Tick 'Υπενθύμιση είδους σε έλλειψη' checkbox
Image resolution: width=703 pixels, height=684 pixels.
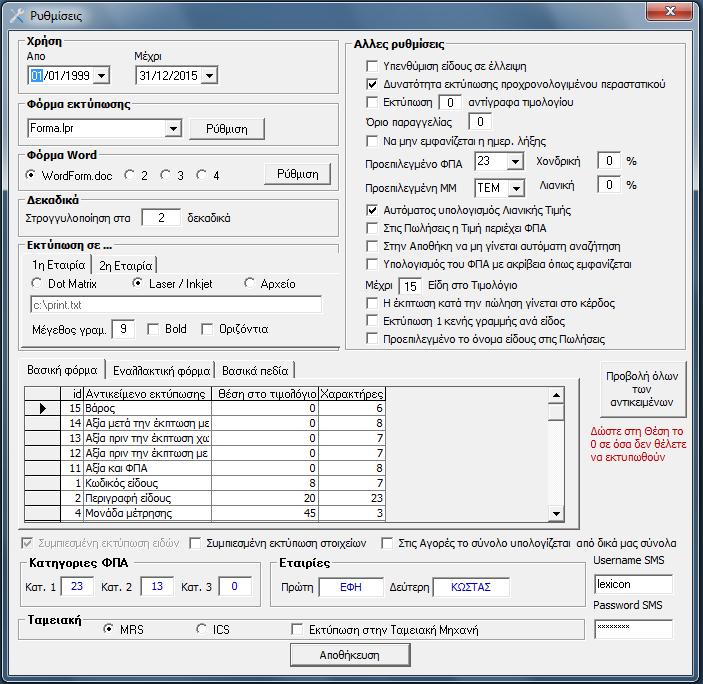click(372, 66)
